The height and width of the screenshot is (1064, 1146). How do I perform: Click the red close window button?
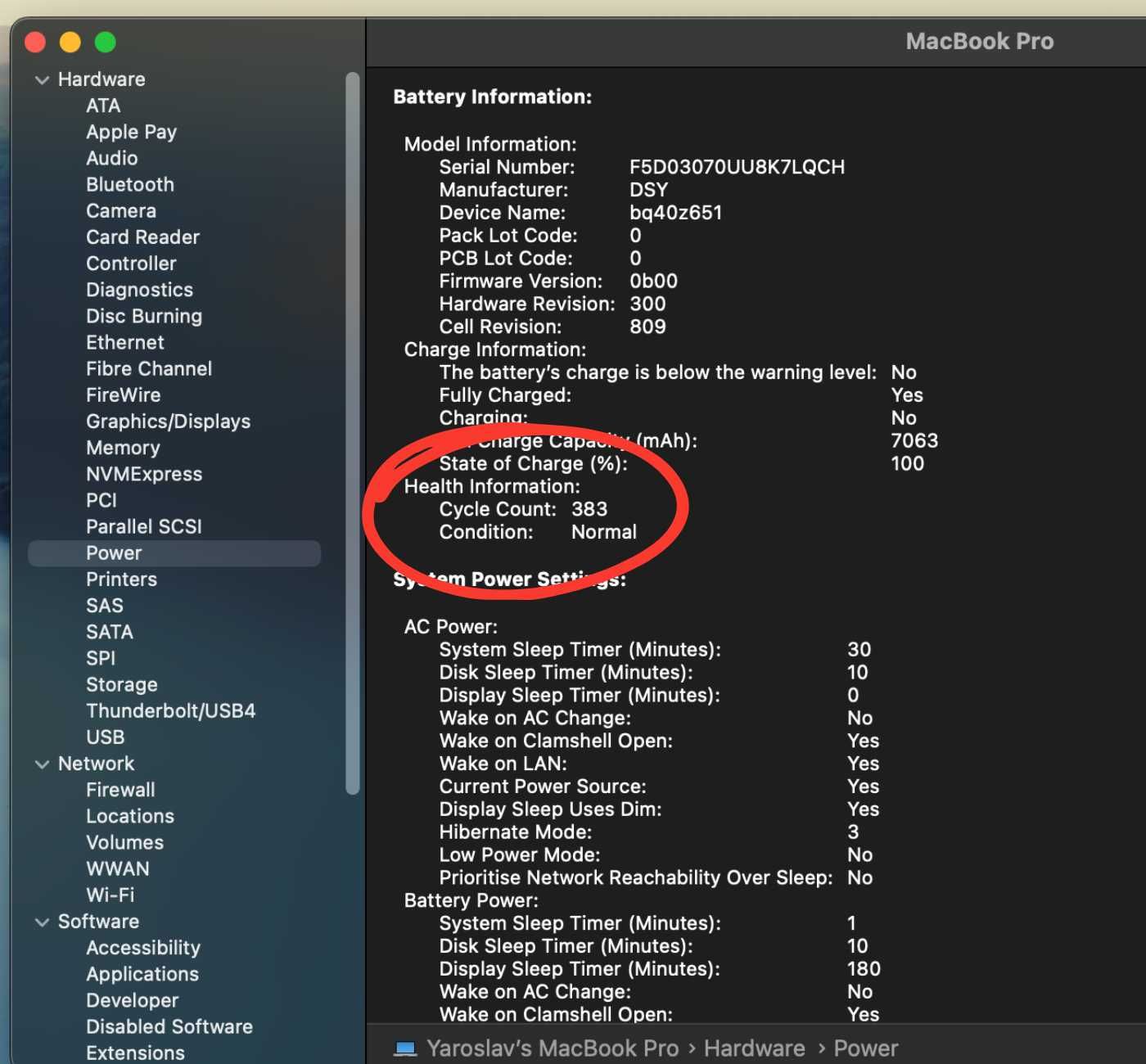coord(35,42)
